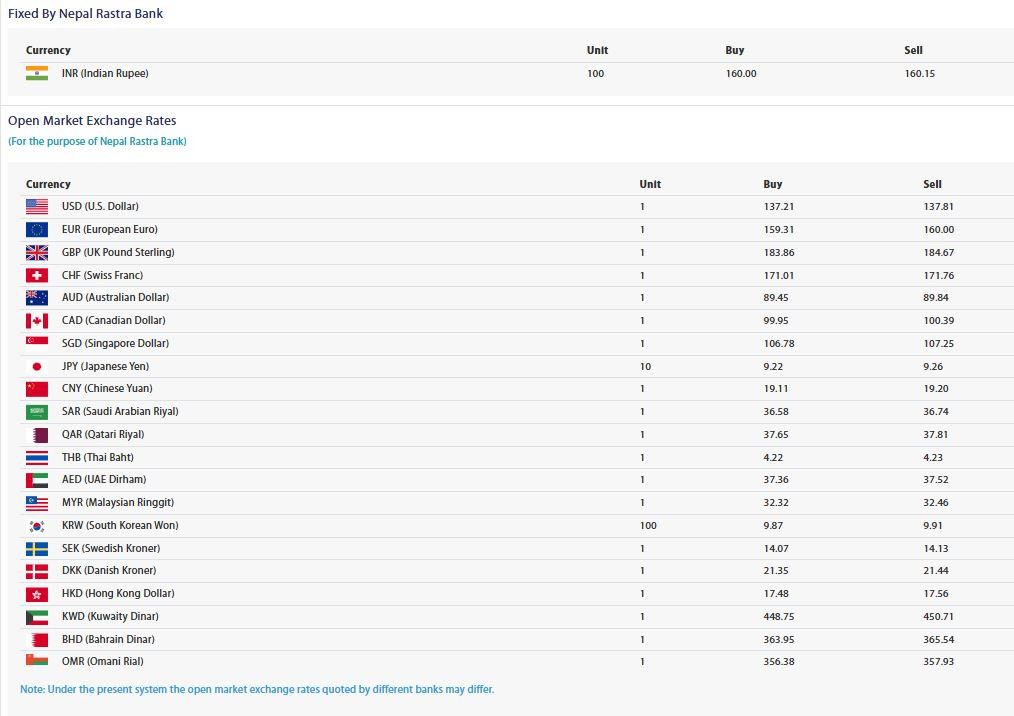Click the SEK sell rate 14.13
Screen dimensions: 1014x716
[x=936, y=548]
